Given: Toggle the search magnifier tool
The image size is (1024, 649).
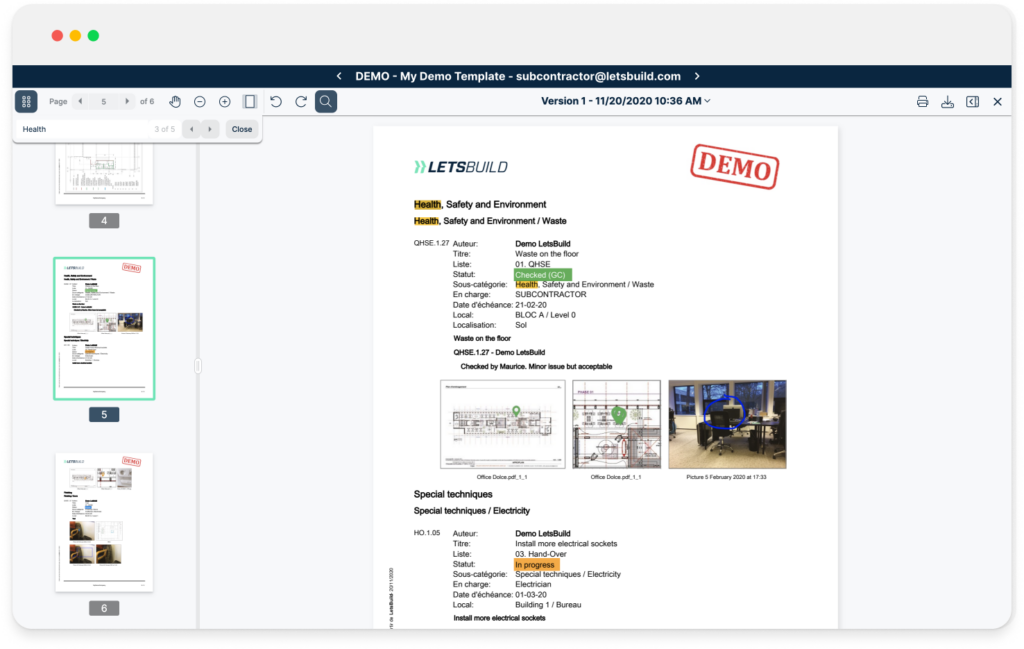Looking at the screenshot, I should coord(326,101).
